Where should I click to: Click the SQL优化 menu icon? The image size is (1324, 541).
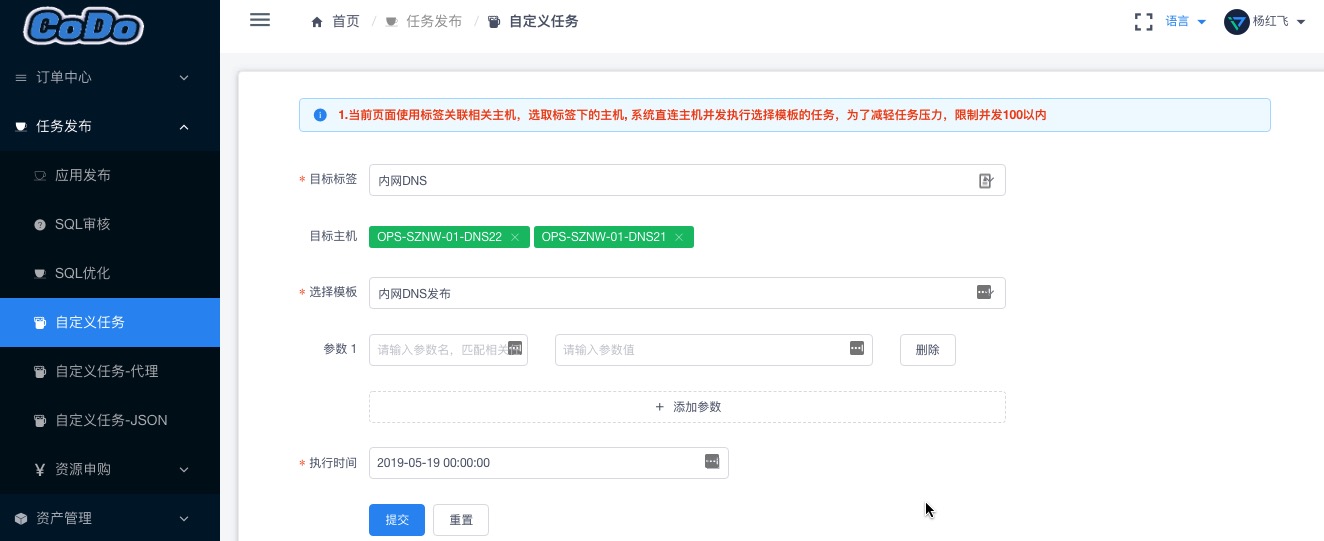(x=40, y=273)
